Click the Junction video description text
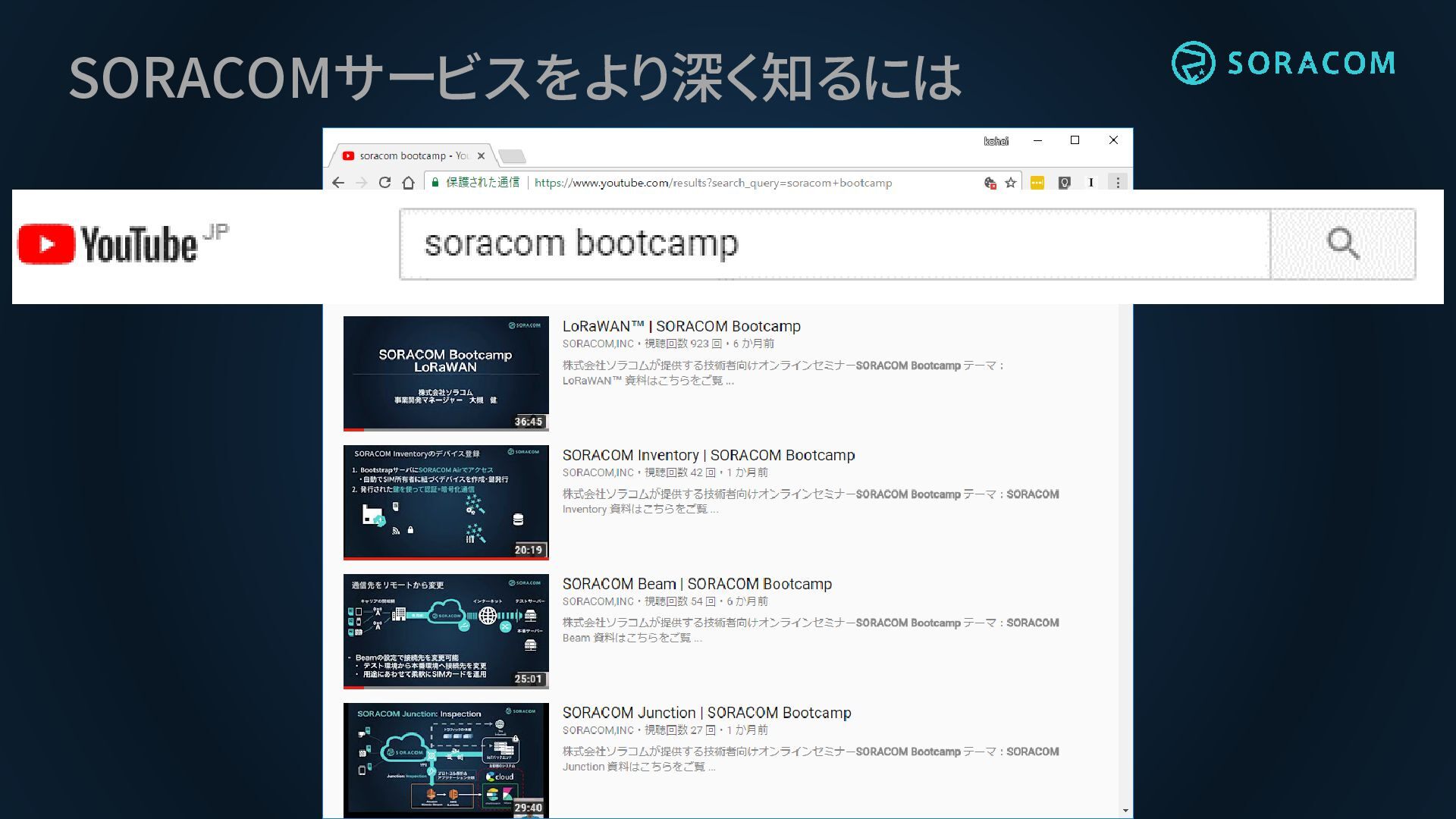 coord(811,759)
